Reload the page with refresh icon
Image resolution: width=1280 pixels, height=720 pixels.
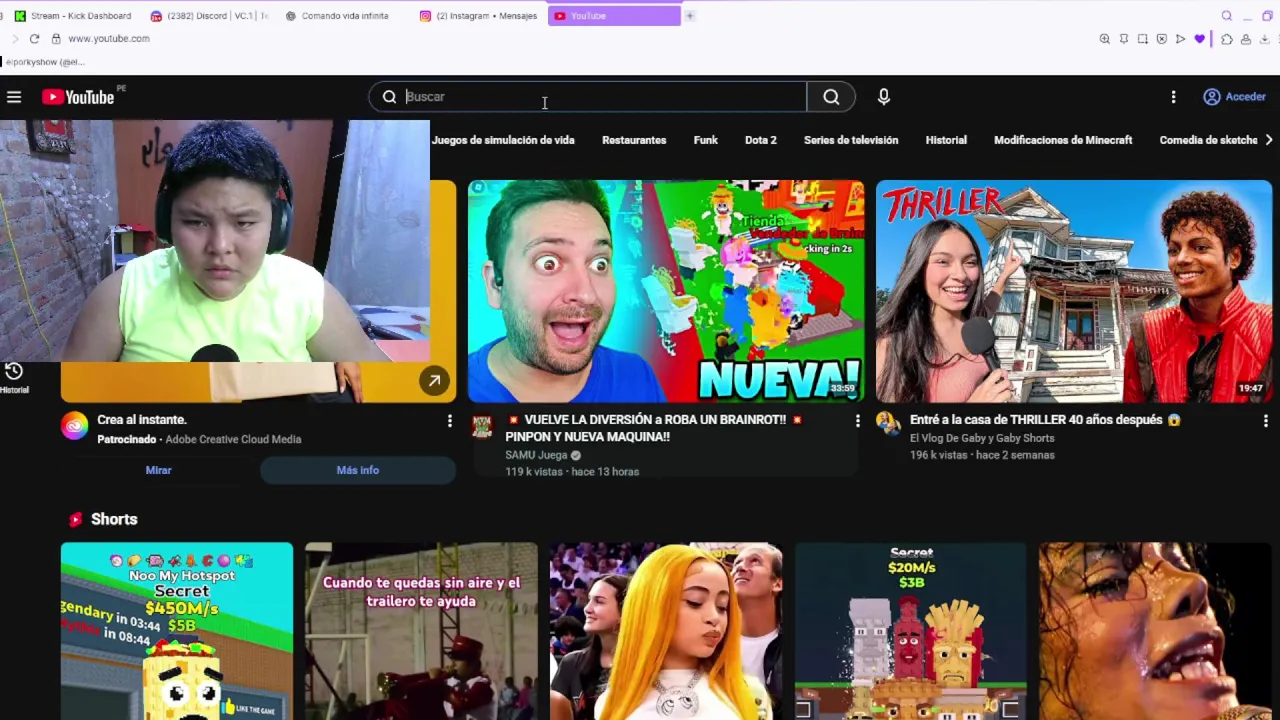point(34,38)
